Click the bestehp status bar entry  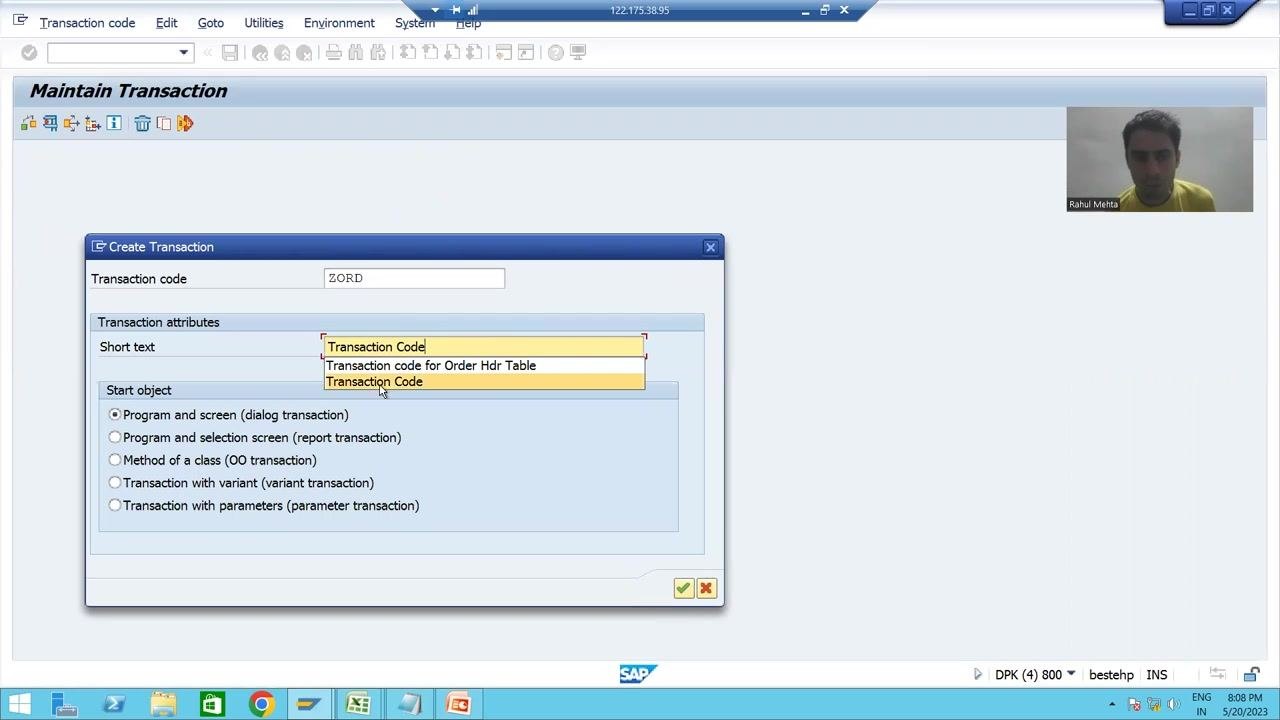click(x=1111, y=675)
